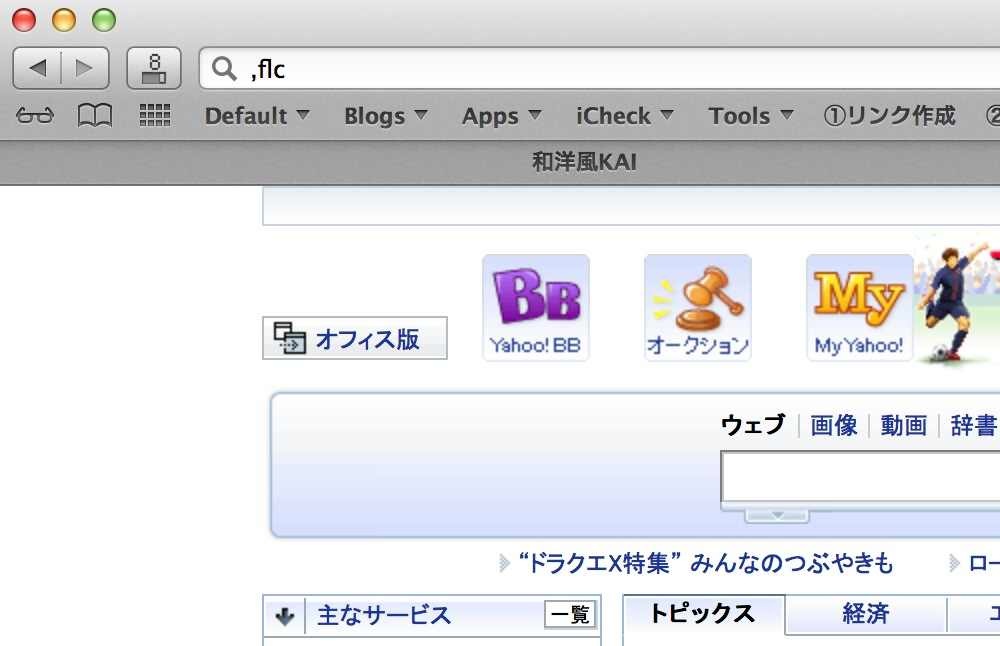1000x646 pixels.
Task: Open Reading List glasses icon
Action: coord(35,115)
